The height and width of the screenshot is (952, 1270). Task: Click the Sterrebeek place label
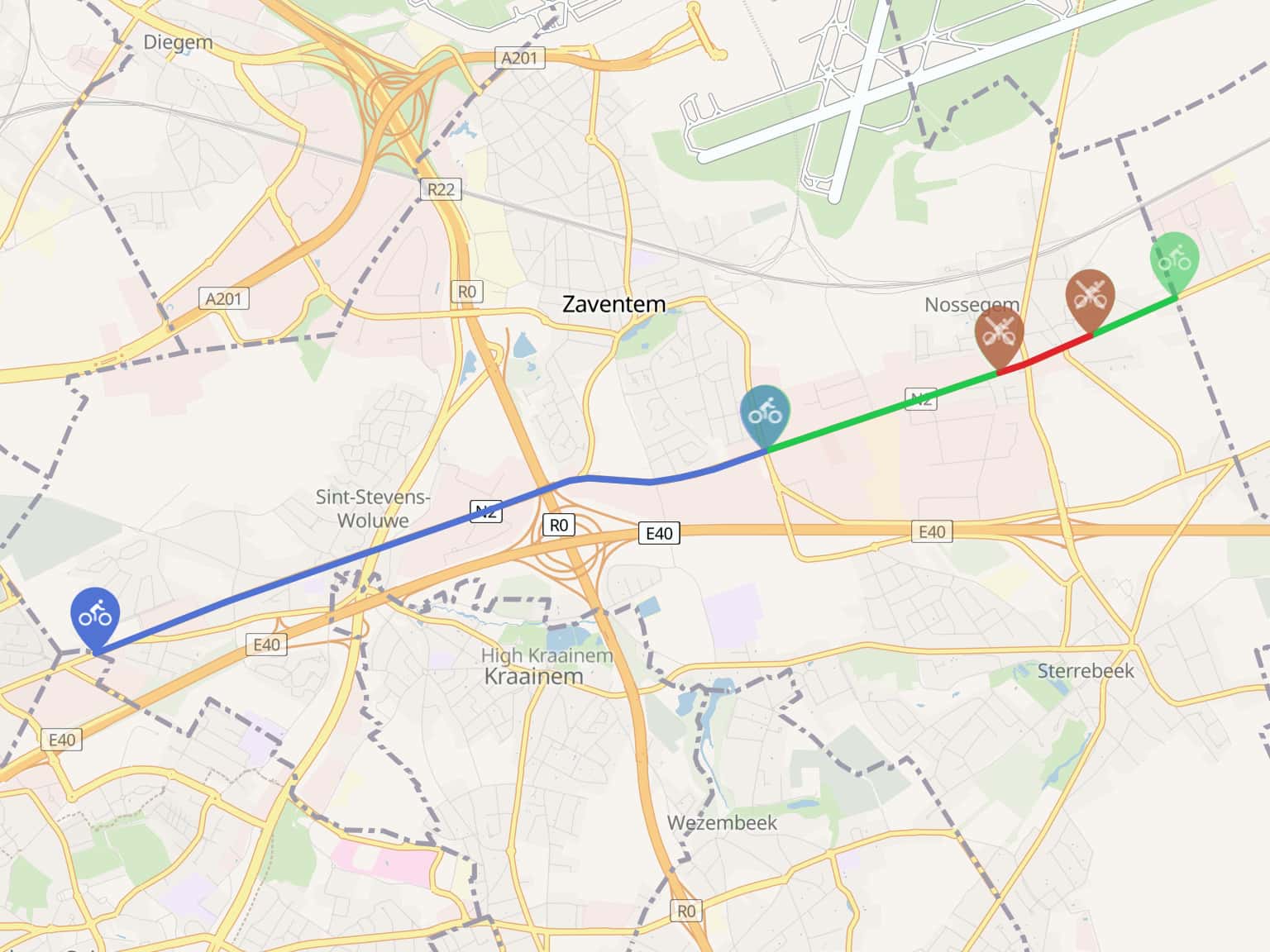coord(1086,670)
